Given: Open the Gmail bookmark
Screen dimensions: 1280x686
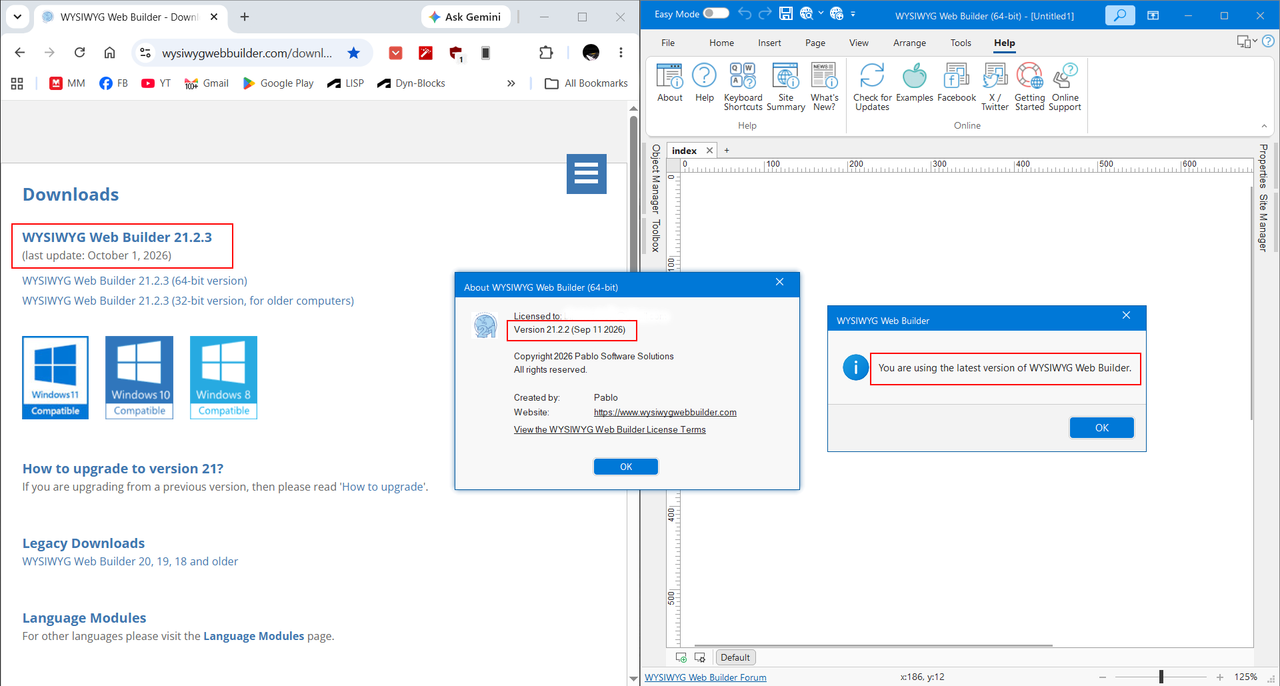Looking at the screenshot, I should pyautogui.click(x=207, y=83).
